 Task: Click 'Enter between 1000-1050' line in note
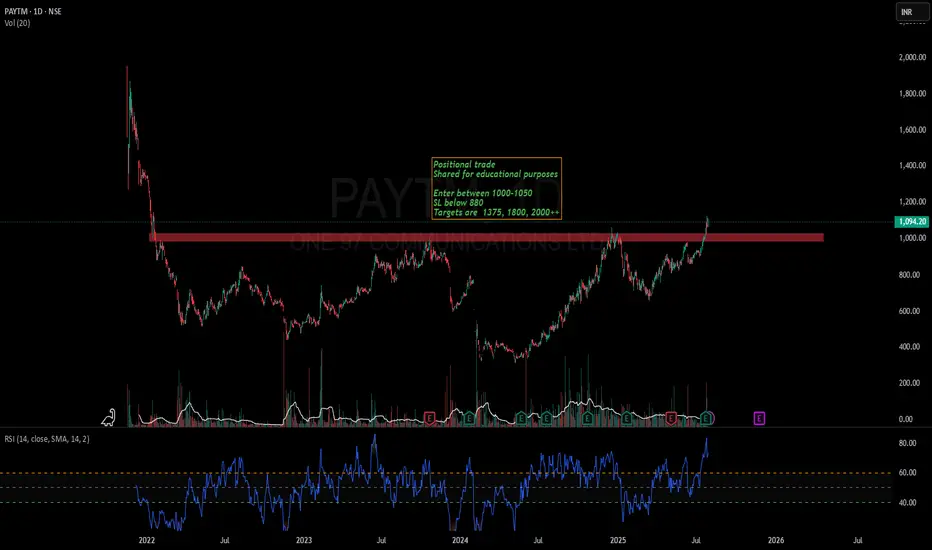[483, 193]
